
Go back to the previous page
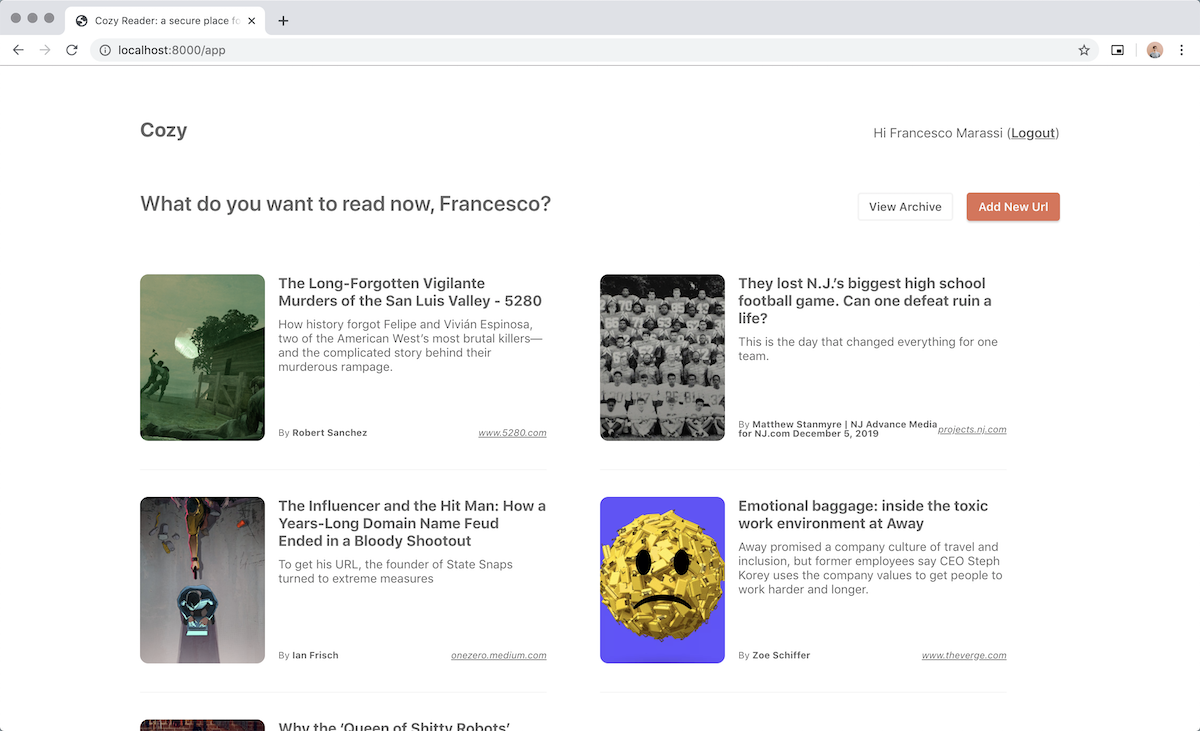(18, 50)
